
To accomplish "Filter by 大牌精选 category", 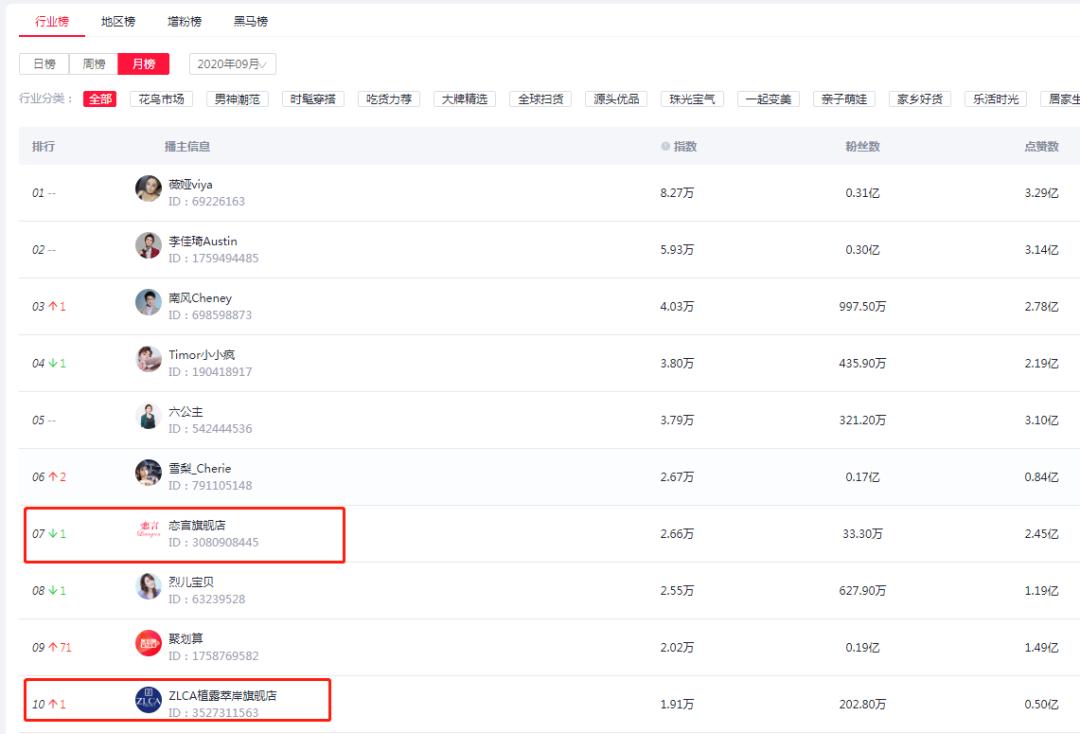I will [x=464, y=98].
